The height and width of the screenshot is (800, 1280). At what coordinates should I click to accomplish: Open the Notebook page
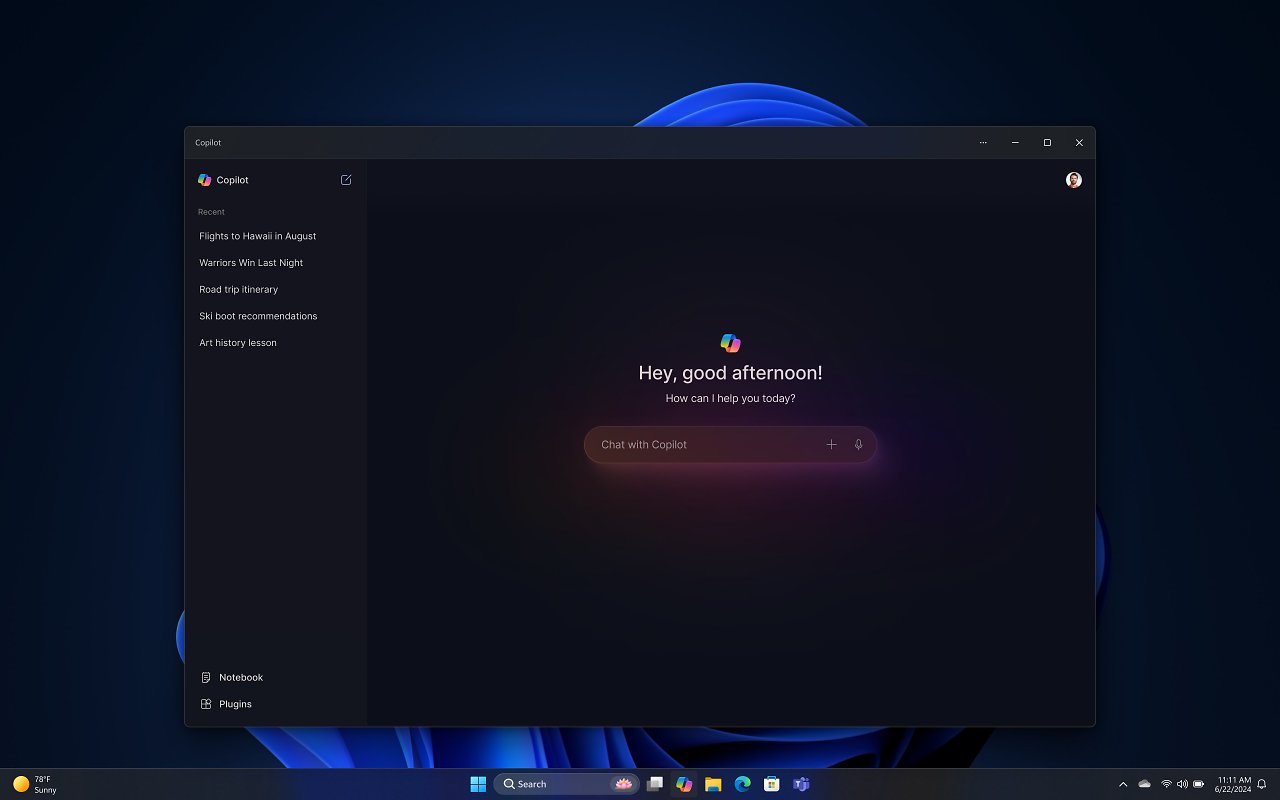click(x=231, y=677)
